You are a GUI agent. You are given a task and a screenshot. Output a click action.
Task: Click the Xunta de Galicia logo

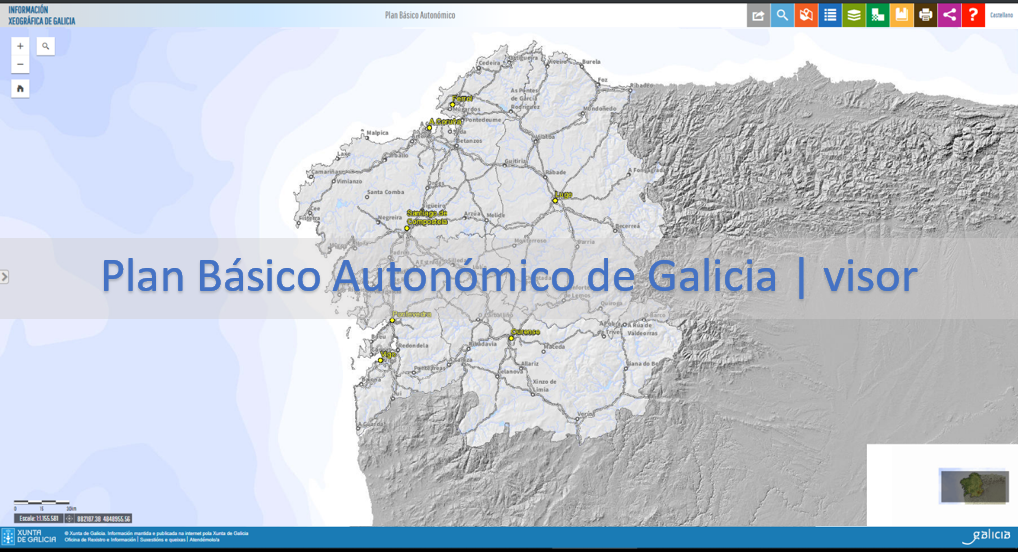click(29, 536)
